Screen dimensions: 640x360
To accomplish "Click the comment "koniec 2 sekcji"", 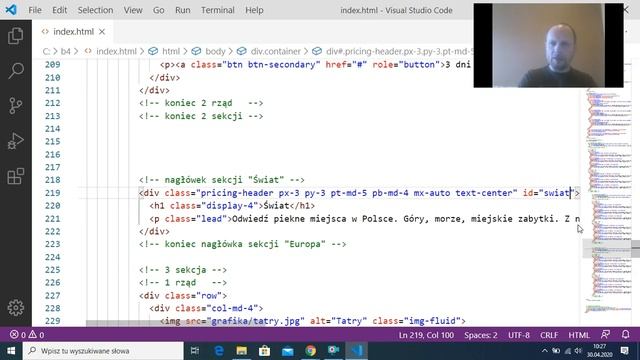I will pyautogui.click(x=201, y=116).
